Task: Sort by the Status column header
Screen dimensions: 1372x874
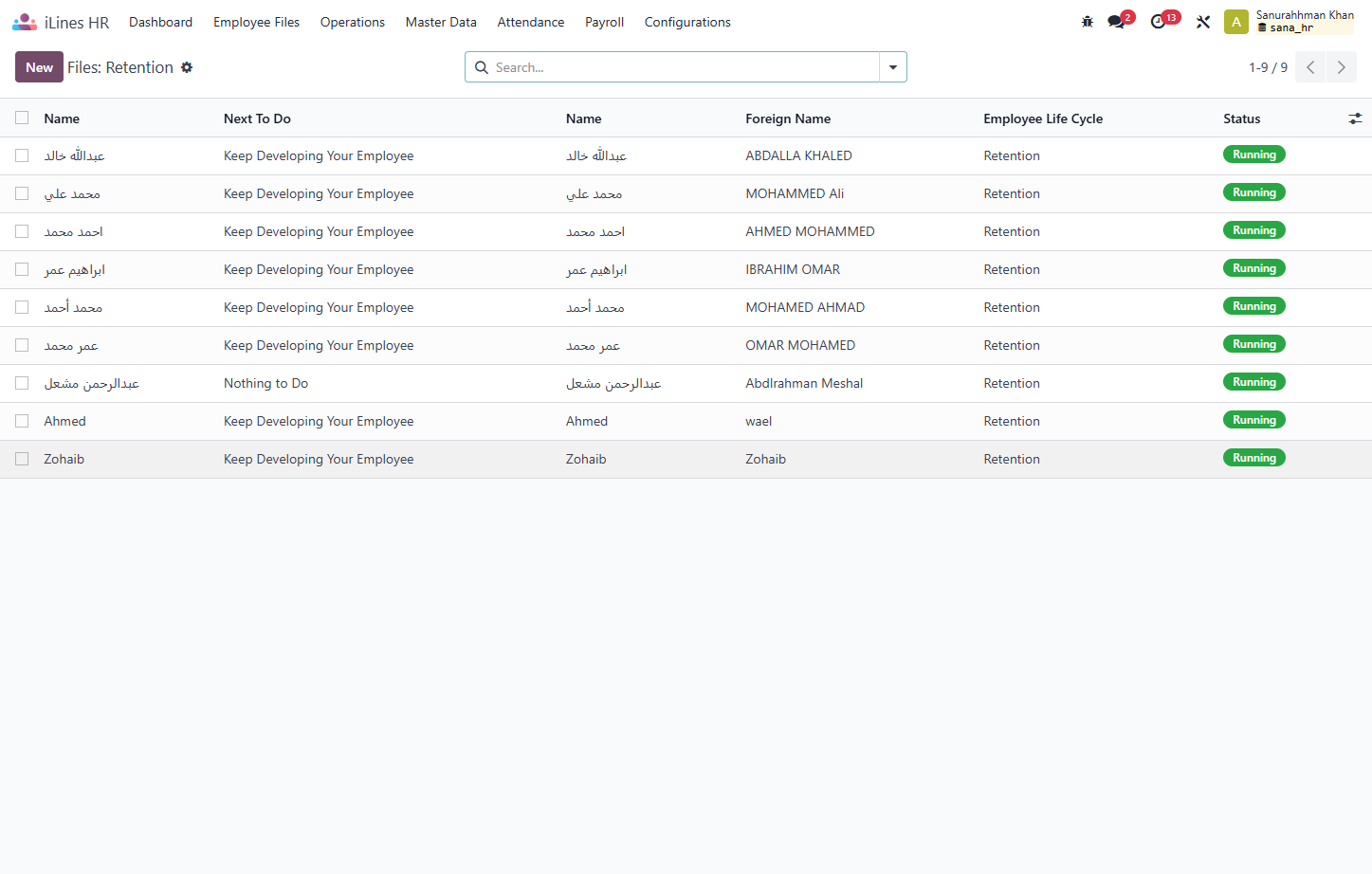Action: pos(1241,118)
